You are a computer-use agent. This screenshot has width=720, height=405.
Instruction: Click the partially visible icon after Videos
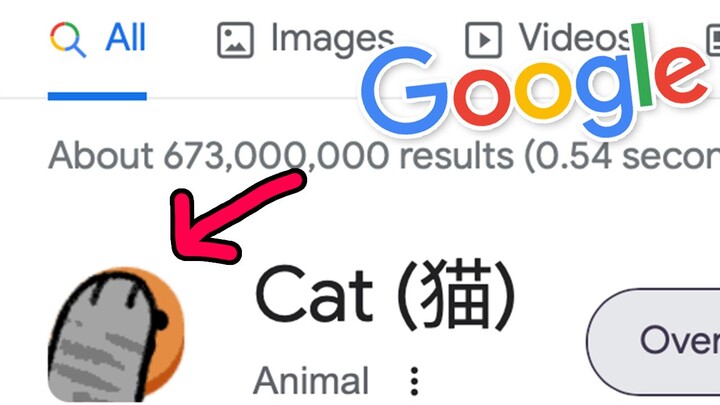point(713,40)
